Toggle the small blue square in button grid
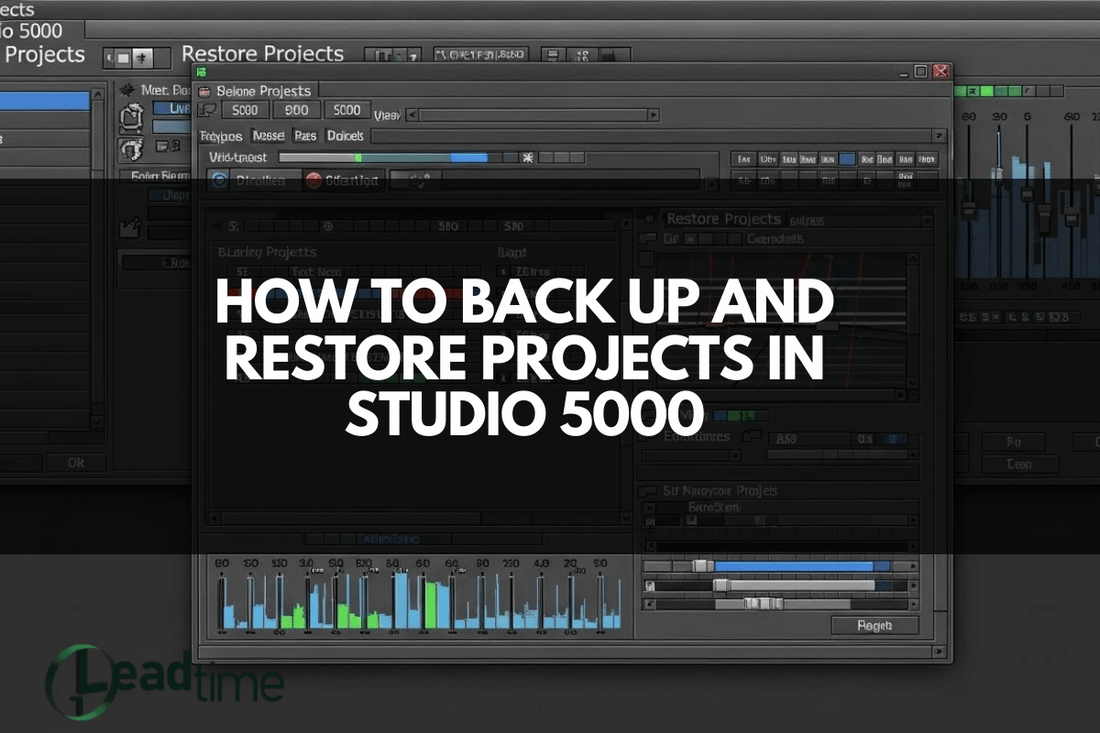This screenshot has height=733, width=1100. [848, 159]
